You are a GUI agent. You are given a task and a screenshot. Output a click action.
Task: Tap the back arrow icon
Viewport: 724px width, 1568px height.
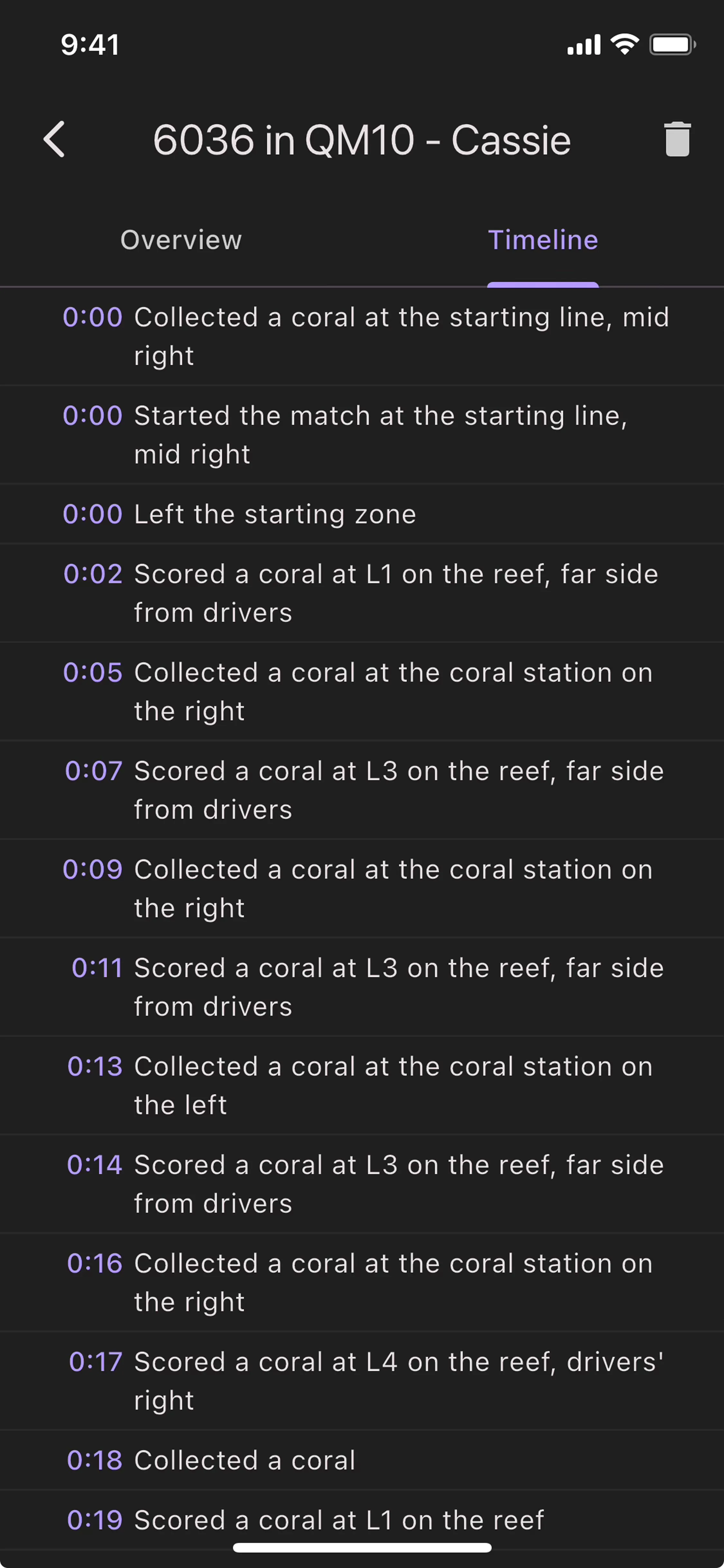(54, 139)
